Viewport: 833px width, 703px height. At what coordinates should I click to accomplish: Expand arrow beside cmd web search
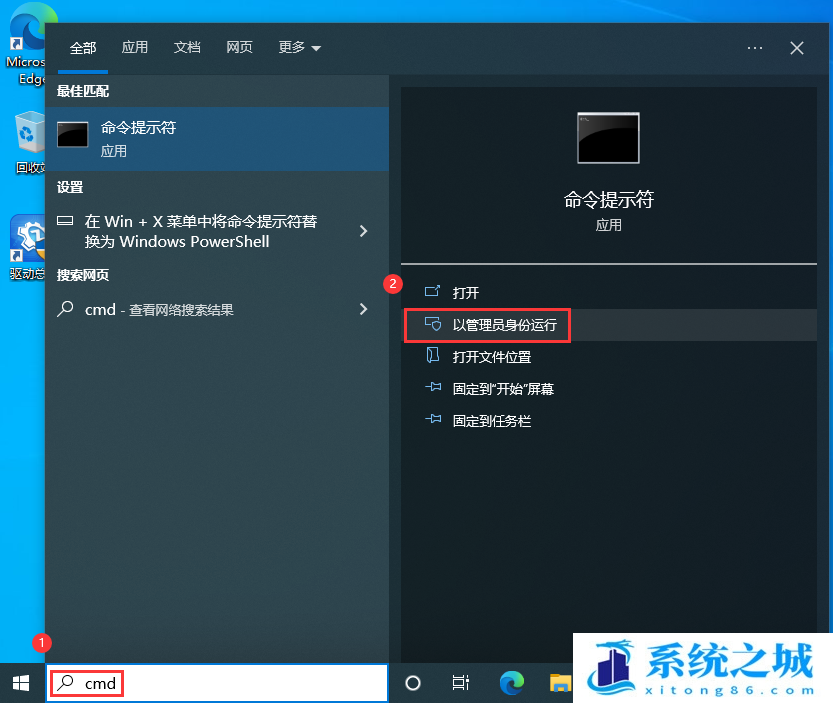click(x=363, y=309)
